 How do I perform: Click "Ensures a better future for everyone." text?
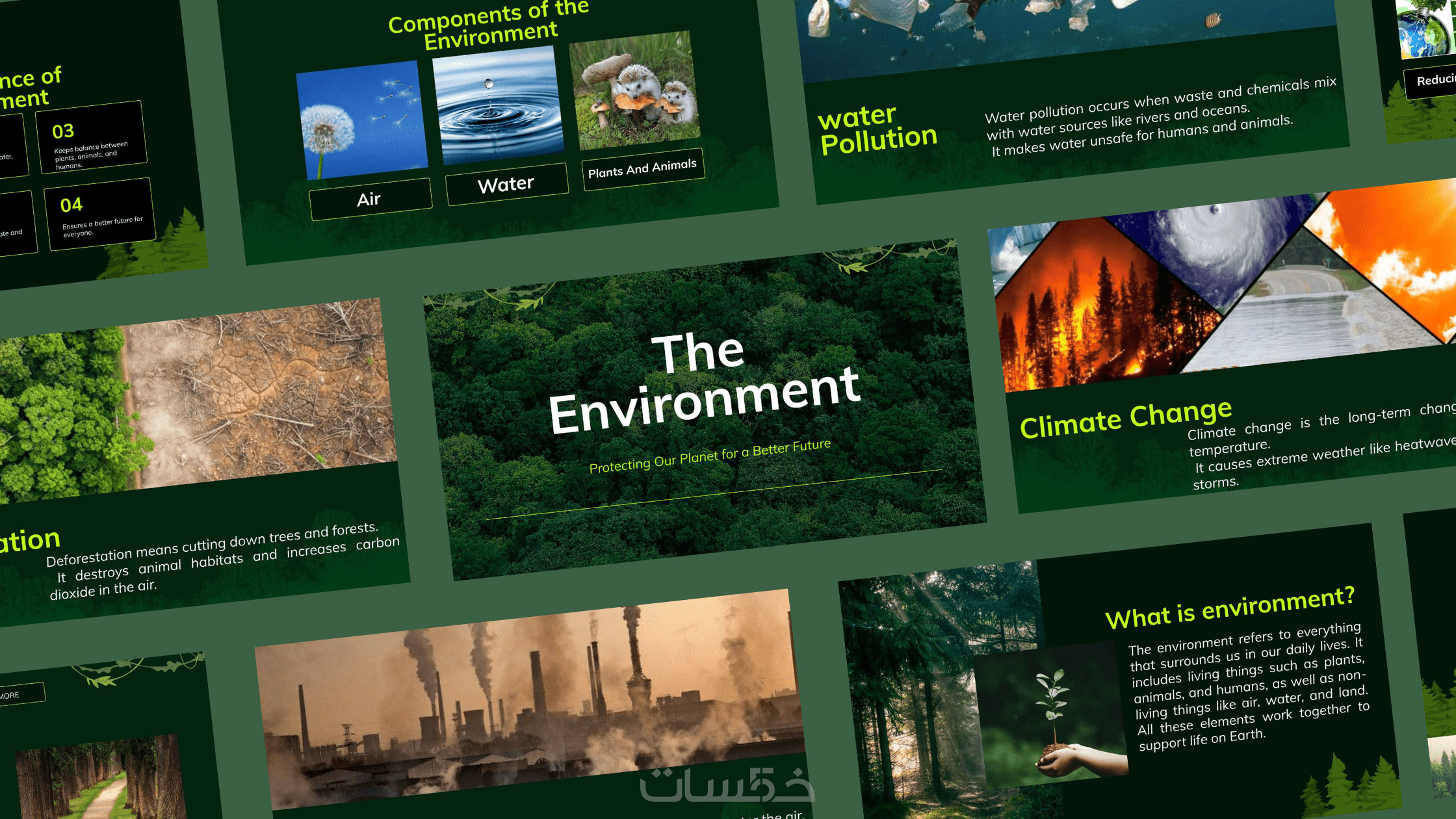pyautogui.click(x=102, y=226)
